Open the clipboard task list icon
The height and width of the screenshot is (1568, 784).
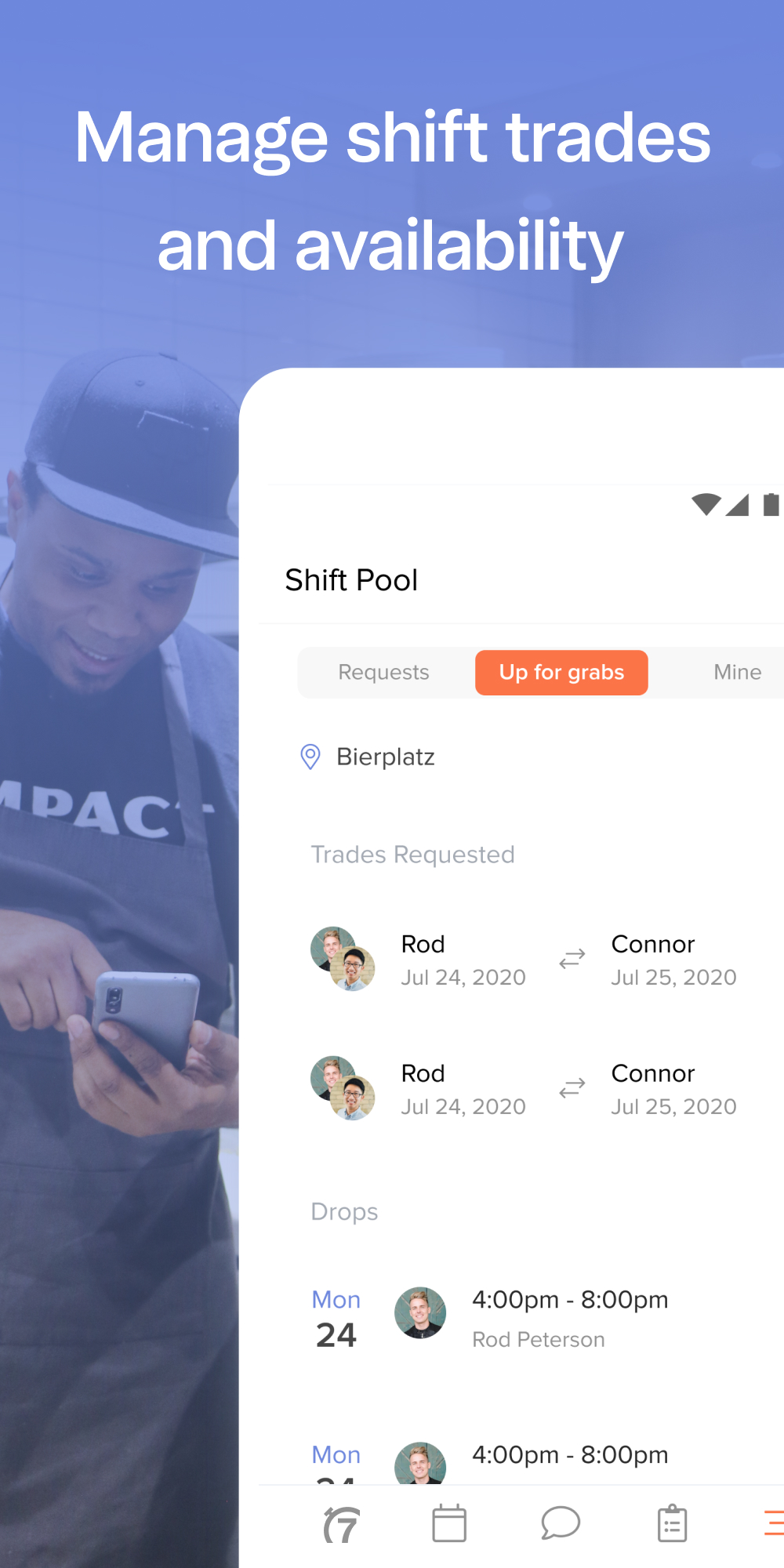click(672, 1523)
